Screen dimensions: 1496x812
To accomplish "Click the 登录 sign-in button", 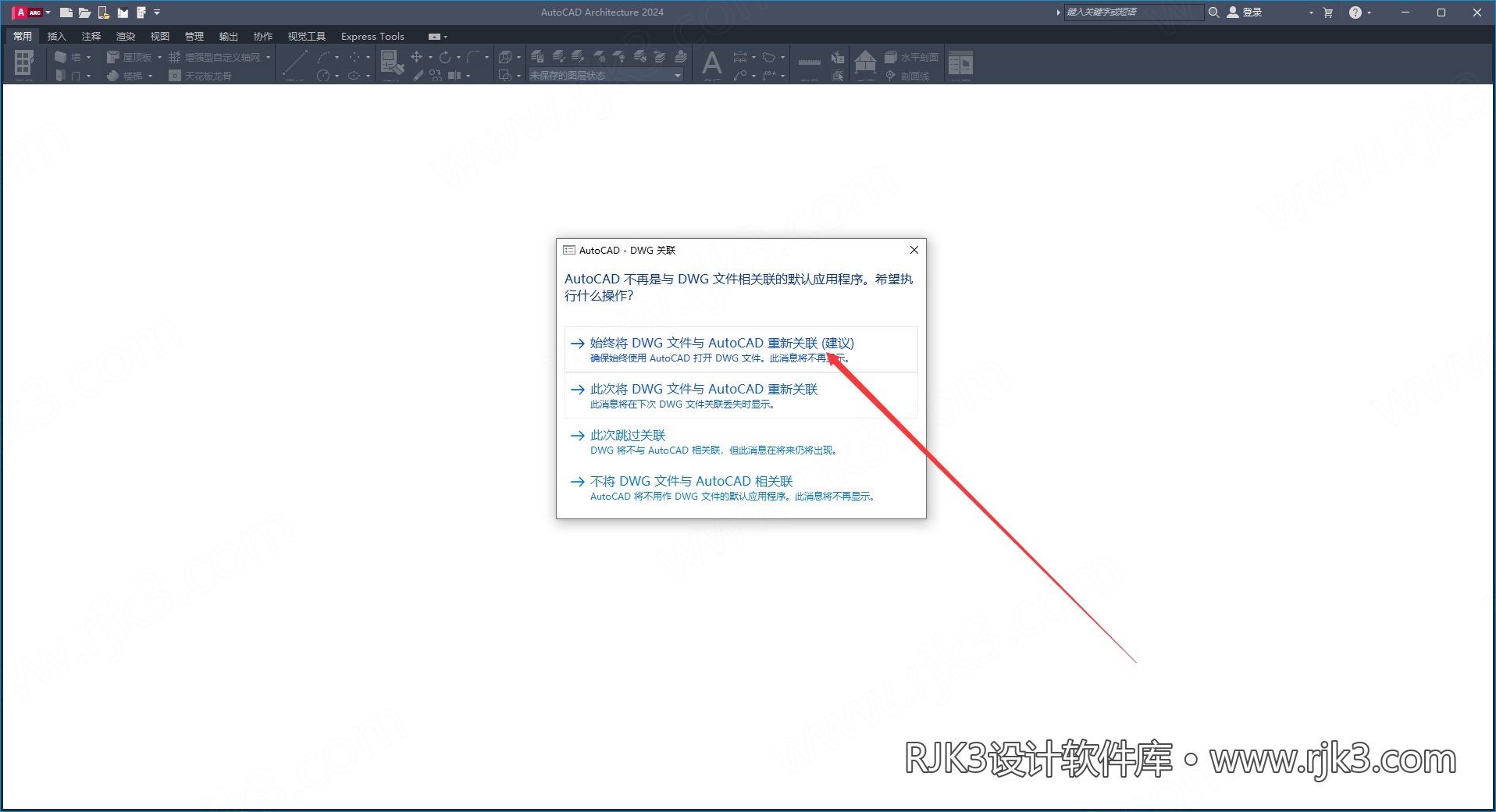I will coord(1245,12).
